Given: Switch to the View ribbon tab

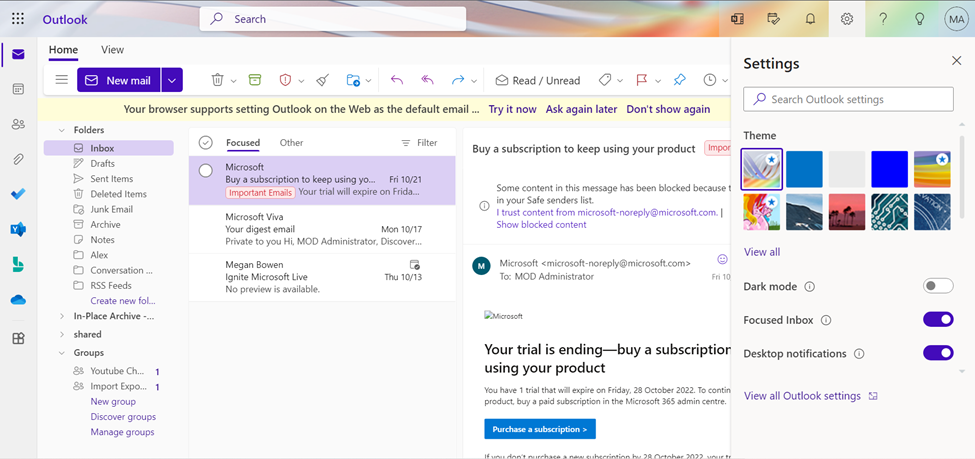Looking at the screenshot, I should coord(113,50).
